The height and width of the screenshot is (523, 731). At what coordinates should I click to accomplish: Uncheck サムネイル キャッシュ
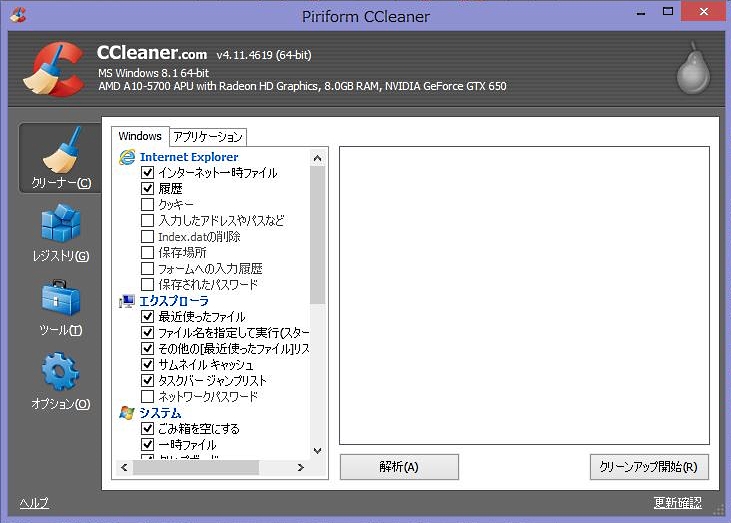pos(147,365)
